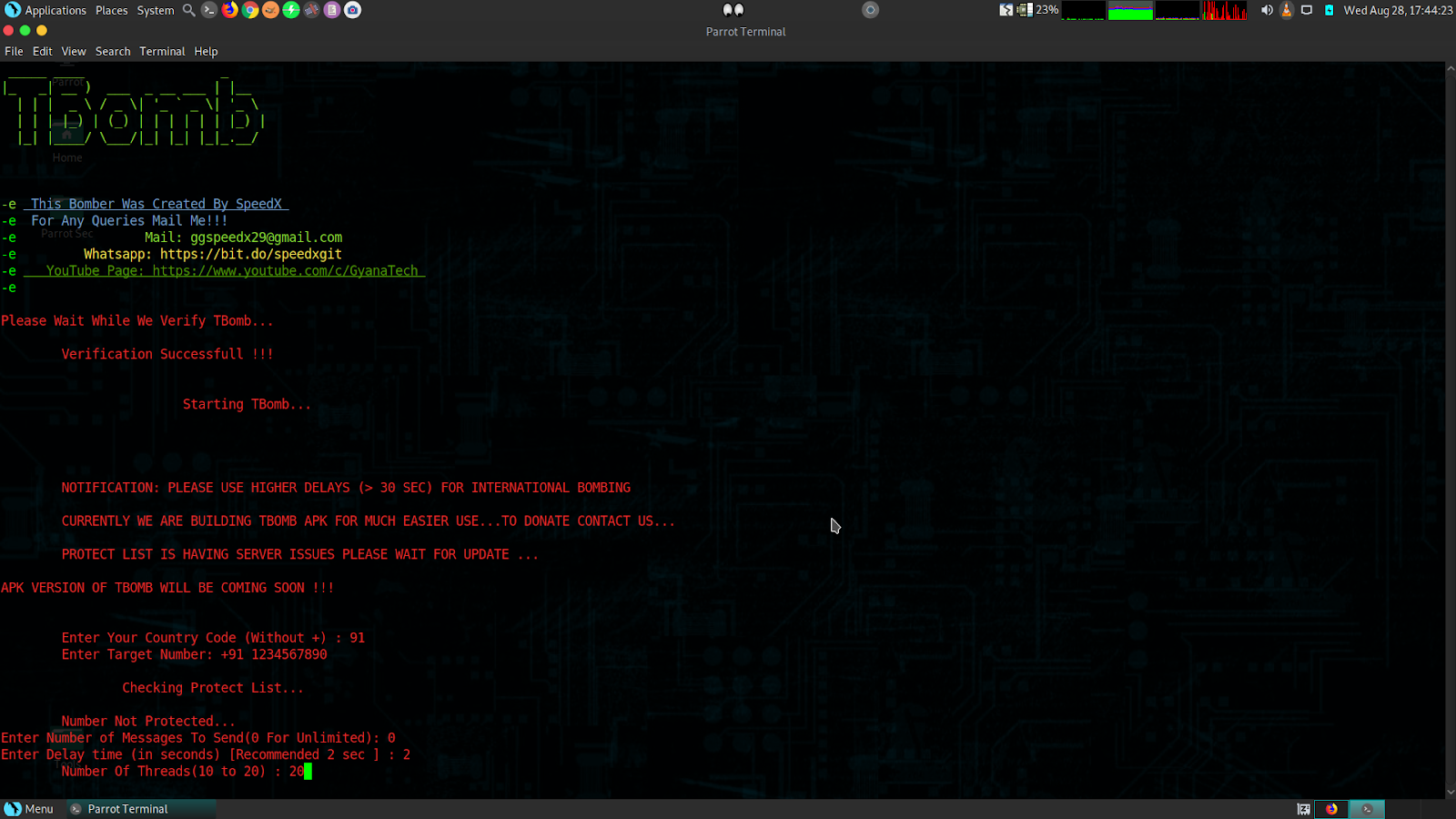
Task: Open the Menu button in the bottom panel
Action: click(x=29, y=809)
